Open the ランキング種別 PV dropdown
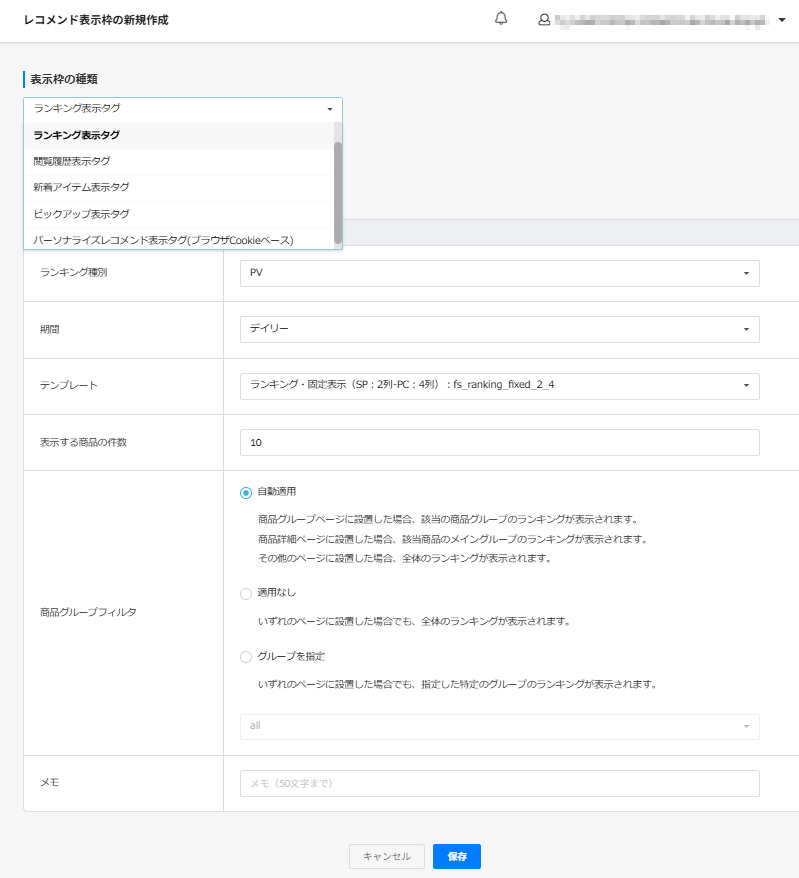This screenshot has height=878, width=799. pos(499,273)
